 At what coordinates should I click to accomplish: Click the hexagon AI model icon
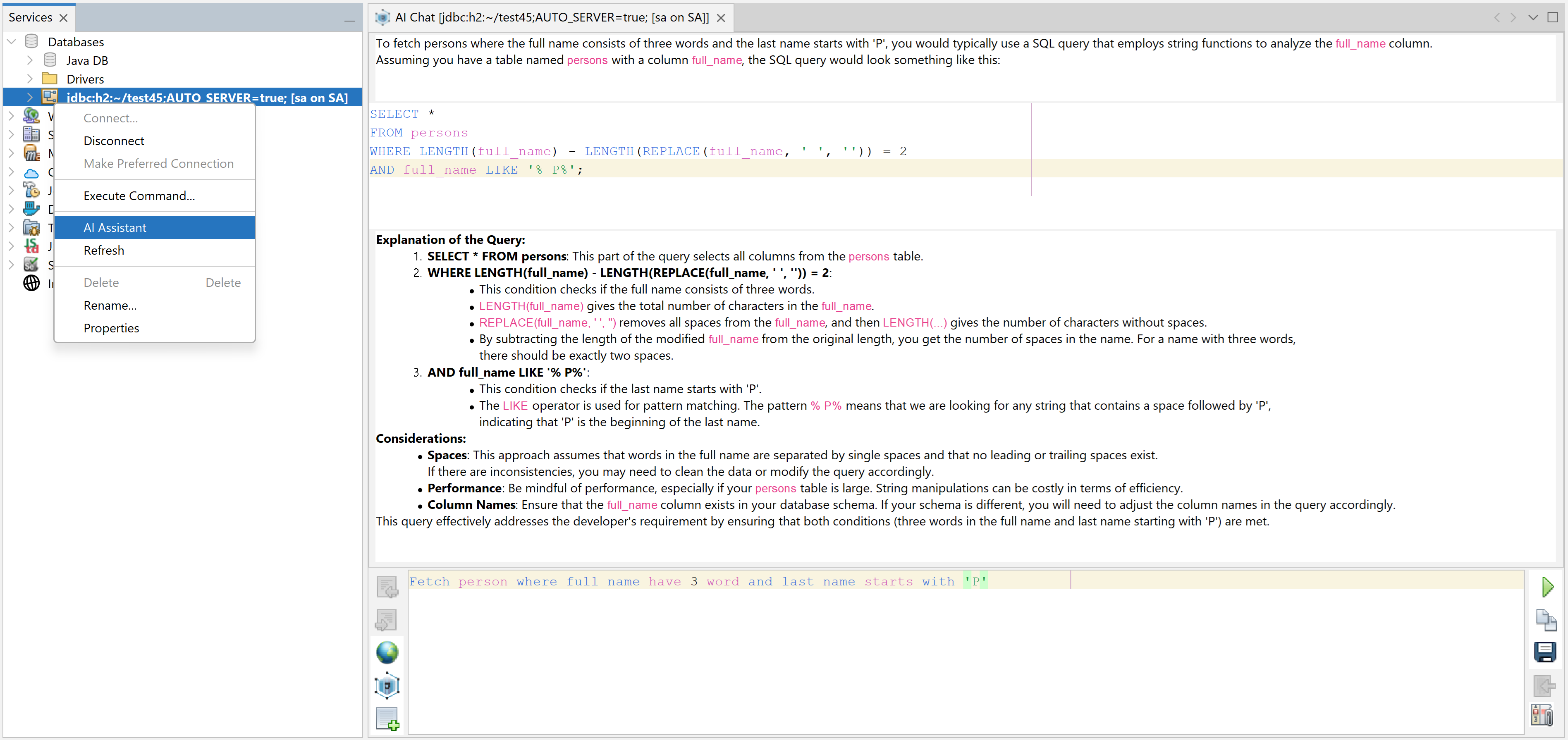[387, 686]
